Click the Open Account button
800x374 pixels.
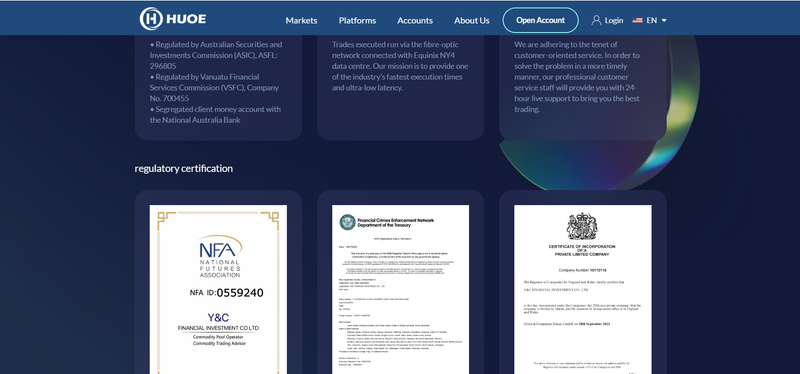pos(540,20)
